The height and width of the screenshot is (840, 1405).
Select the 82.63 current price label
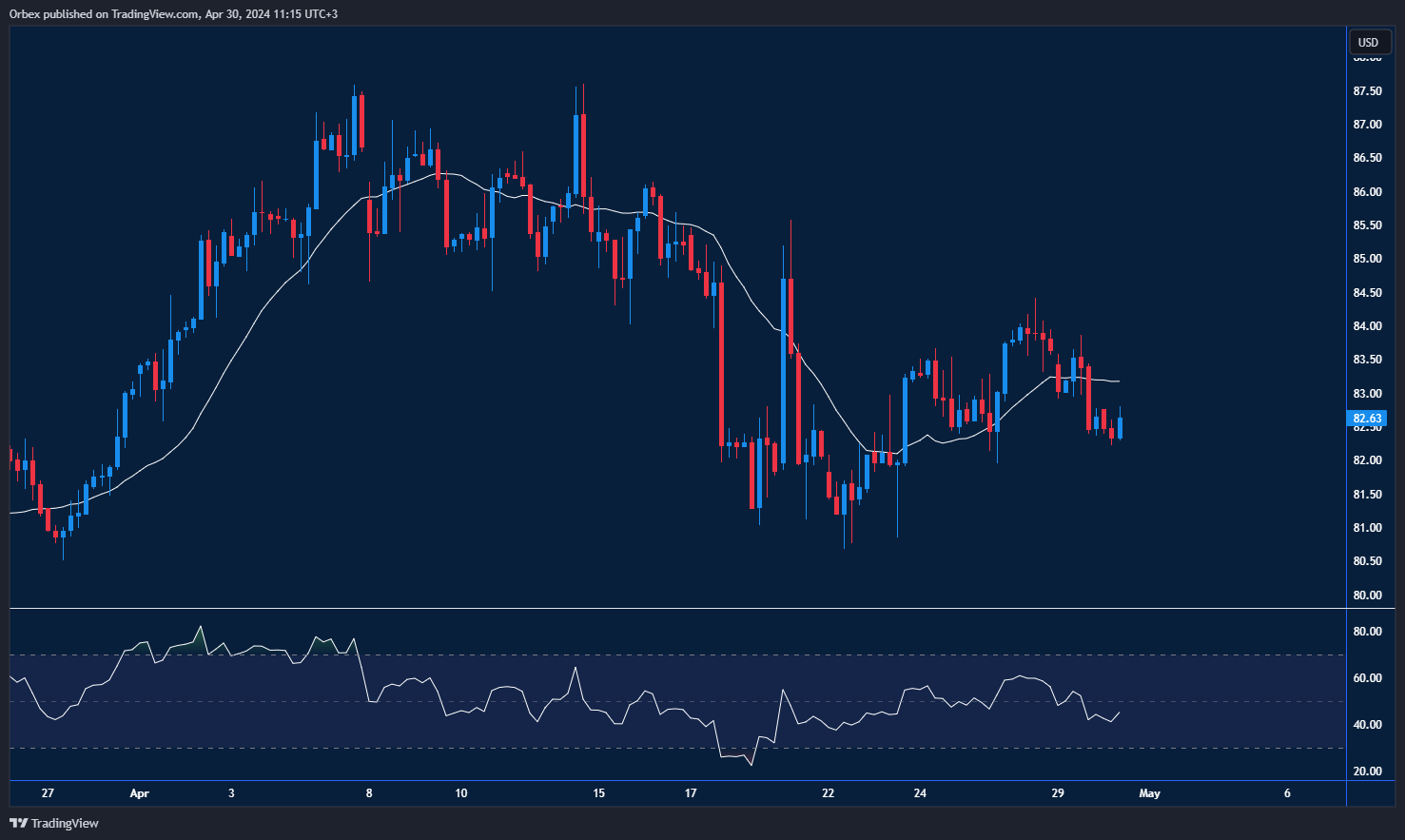click(1367, 419)
